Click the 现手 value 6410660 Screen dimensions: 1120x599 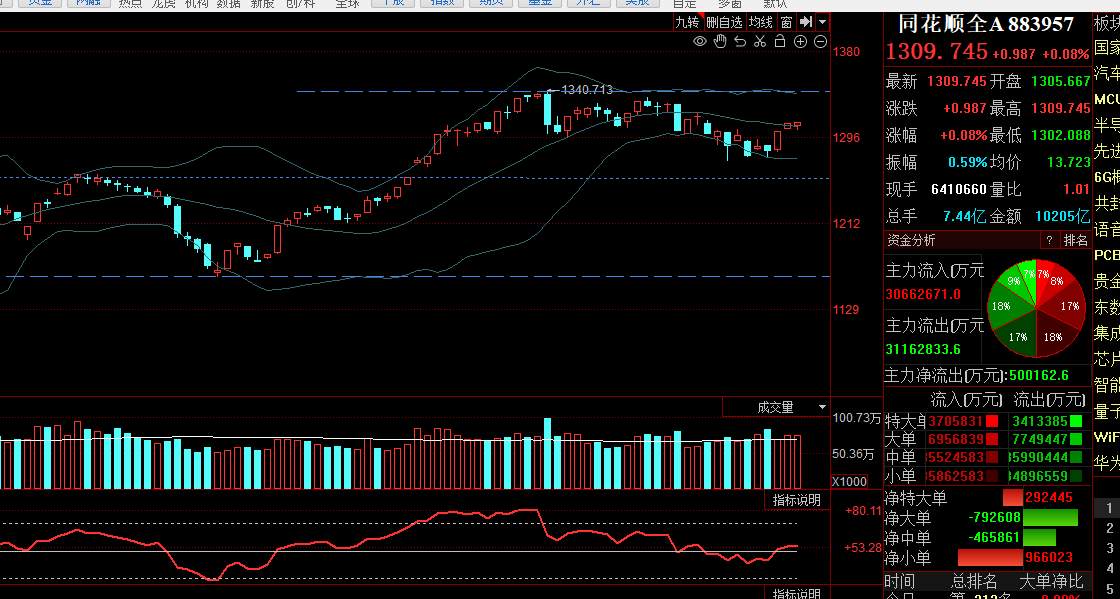pyautogui.click(x=960, y=190)
